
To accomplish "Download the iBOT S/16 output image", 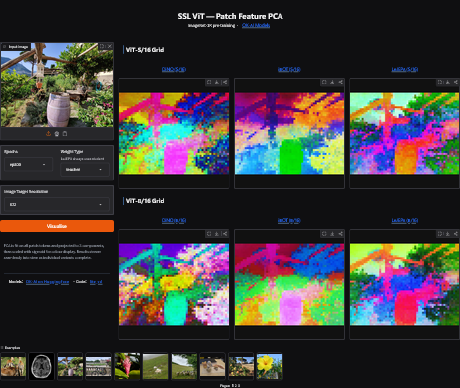I will point(332,82).
